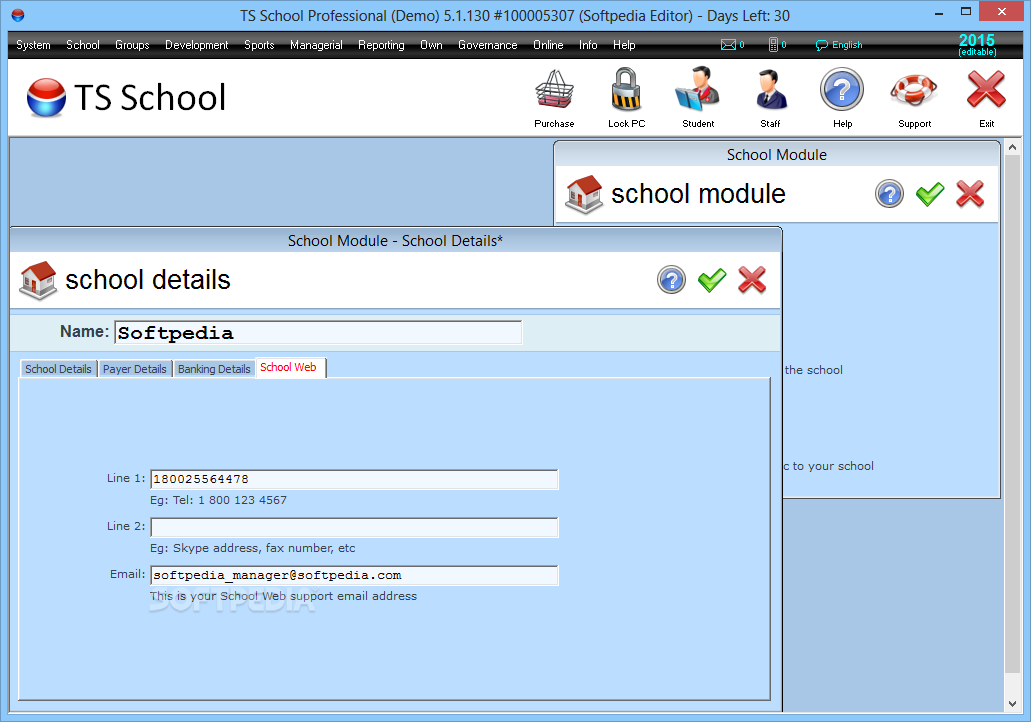Open the Development menu
This screenshot has height=722, width=1031.
click(197, 45)
